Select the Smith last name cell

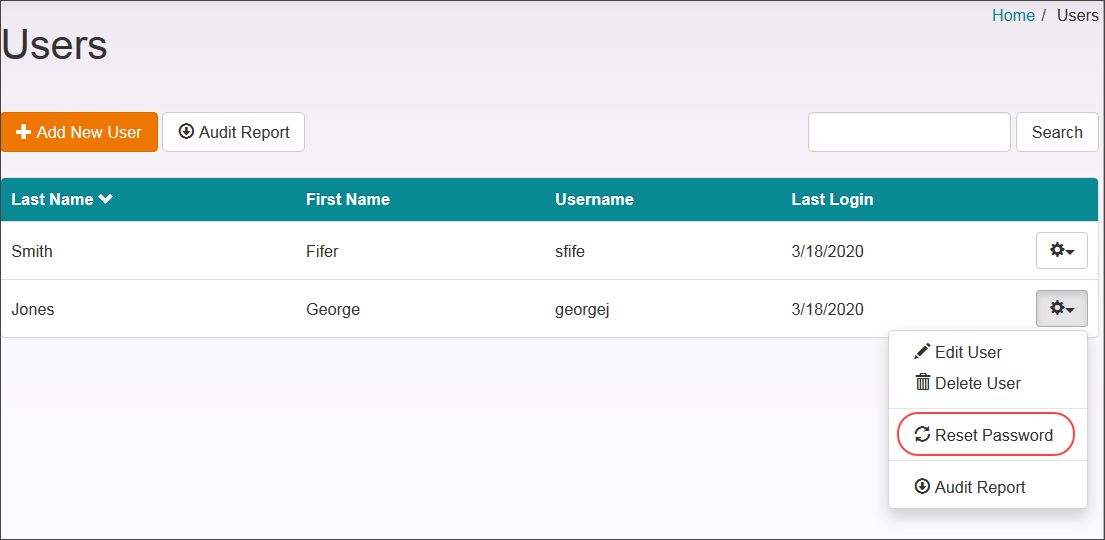point(32,251)
